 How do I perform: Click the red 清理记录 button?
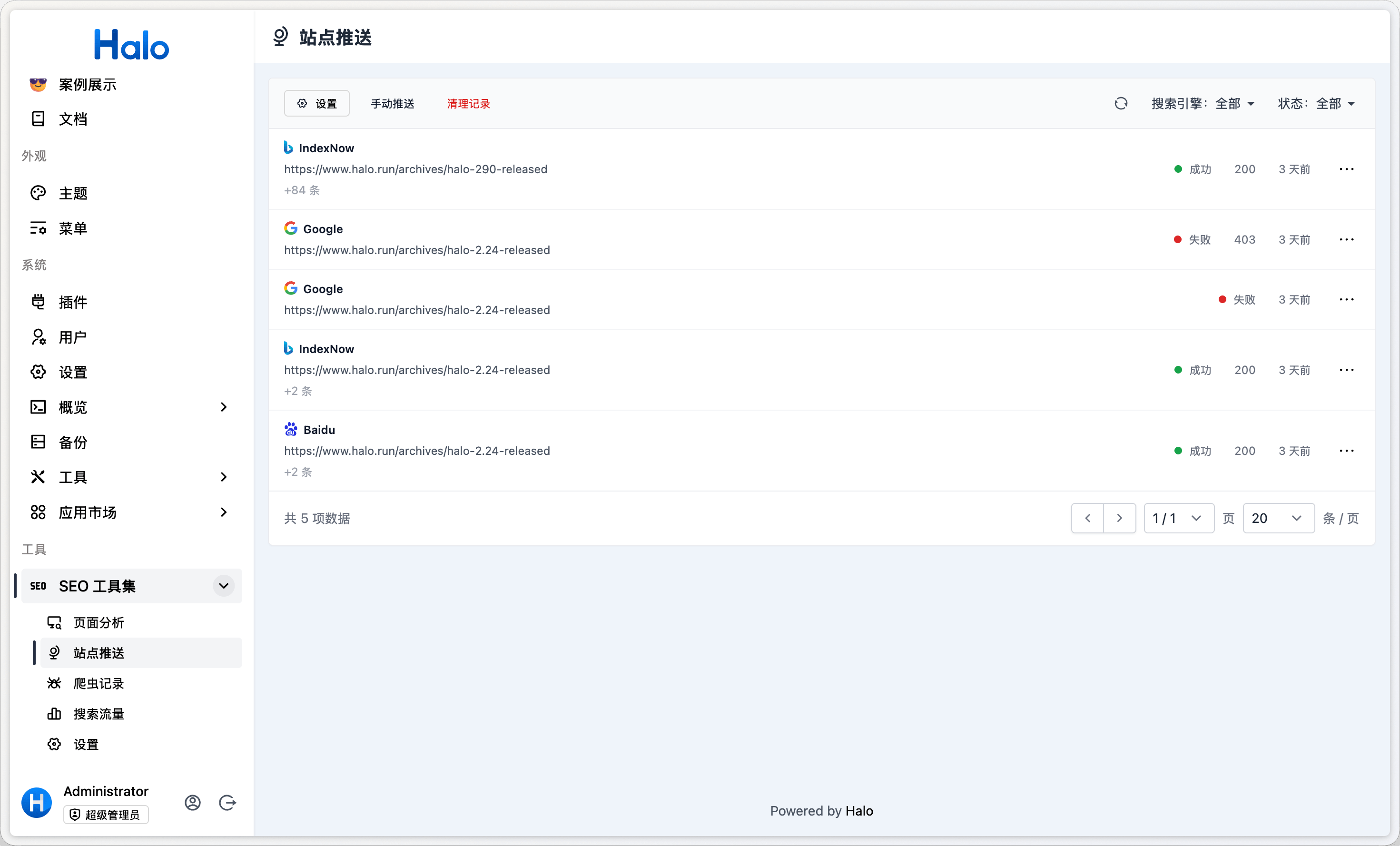[468, 103]
